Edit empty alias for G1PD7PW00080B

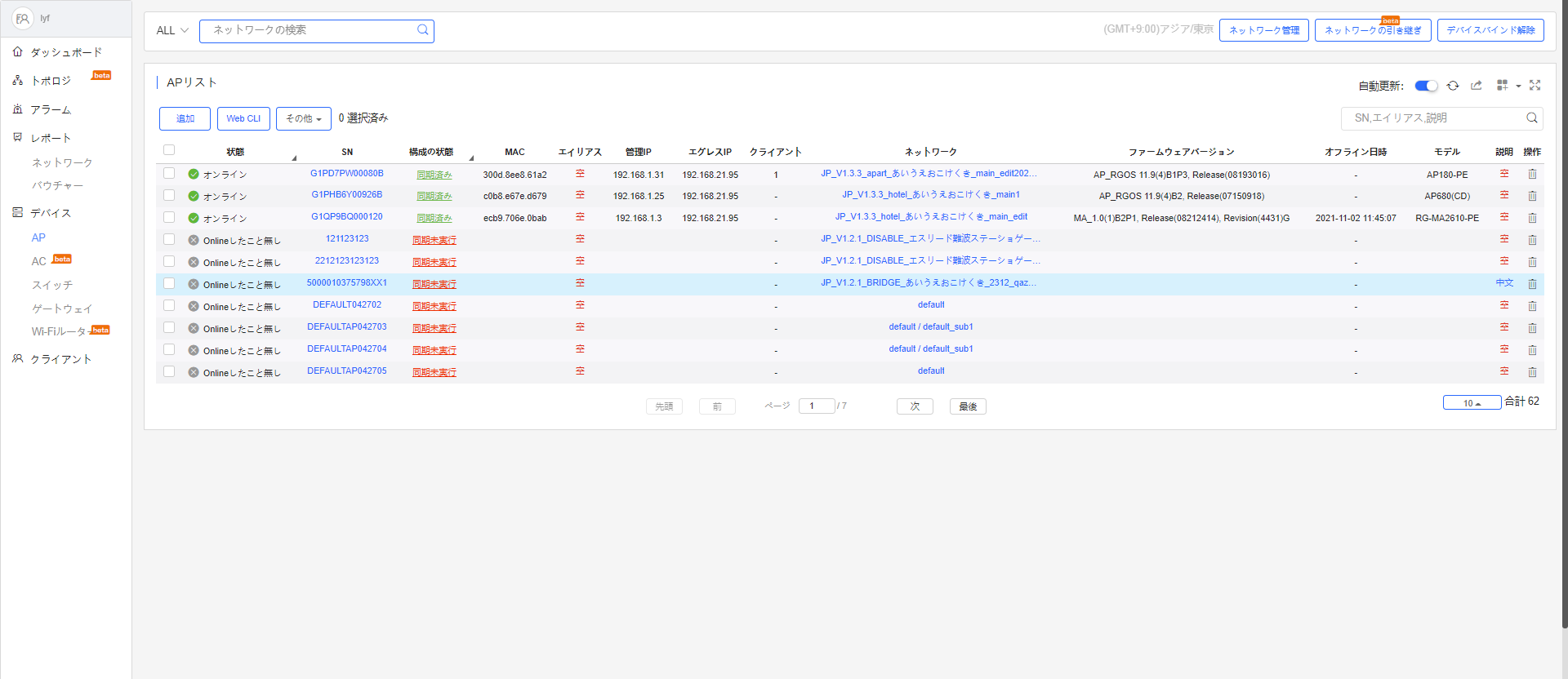[580, 173]
